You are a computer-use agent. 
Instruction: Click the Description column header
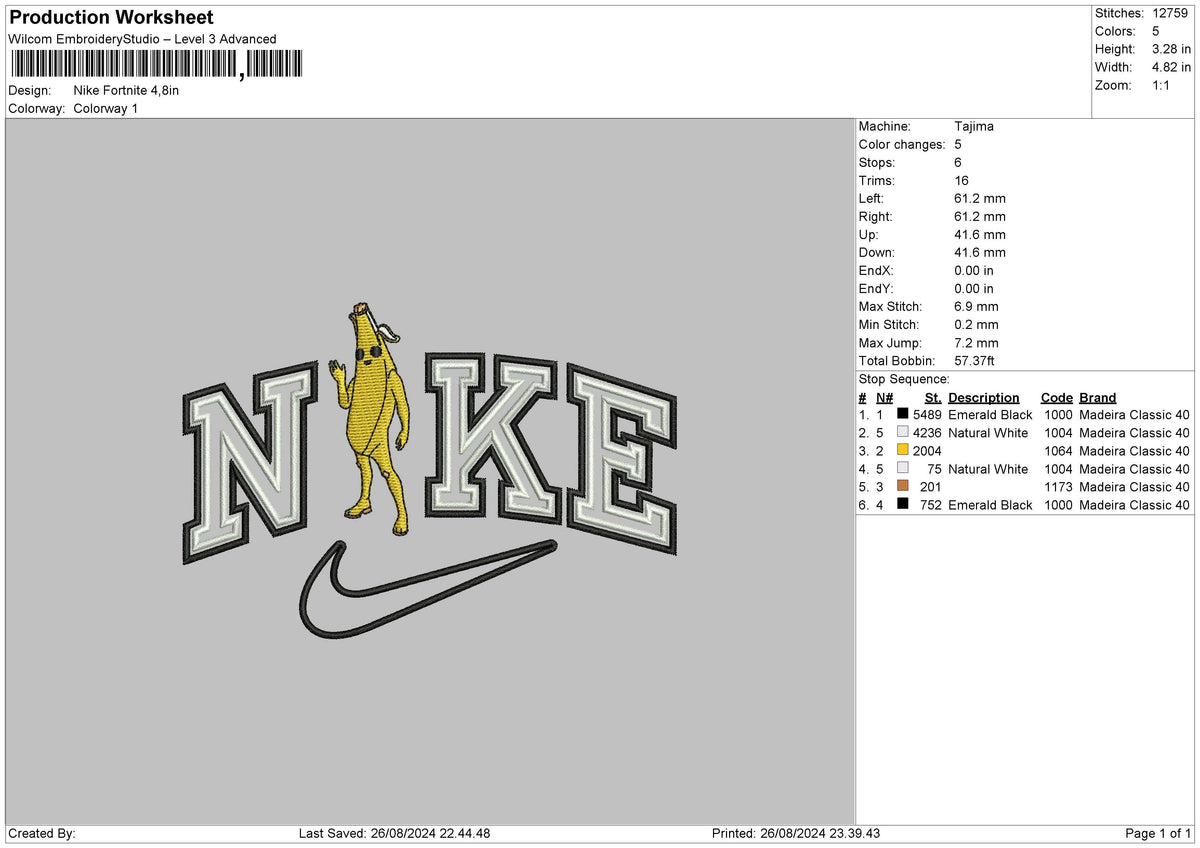(984, 397)
